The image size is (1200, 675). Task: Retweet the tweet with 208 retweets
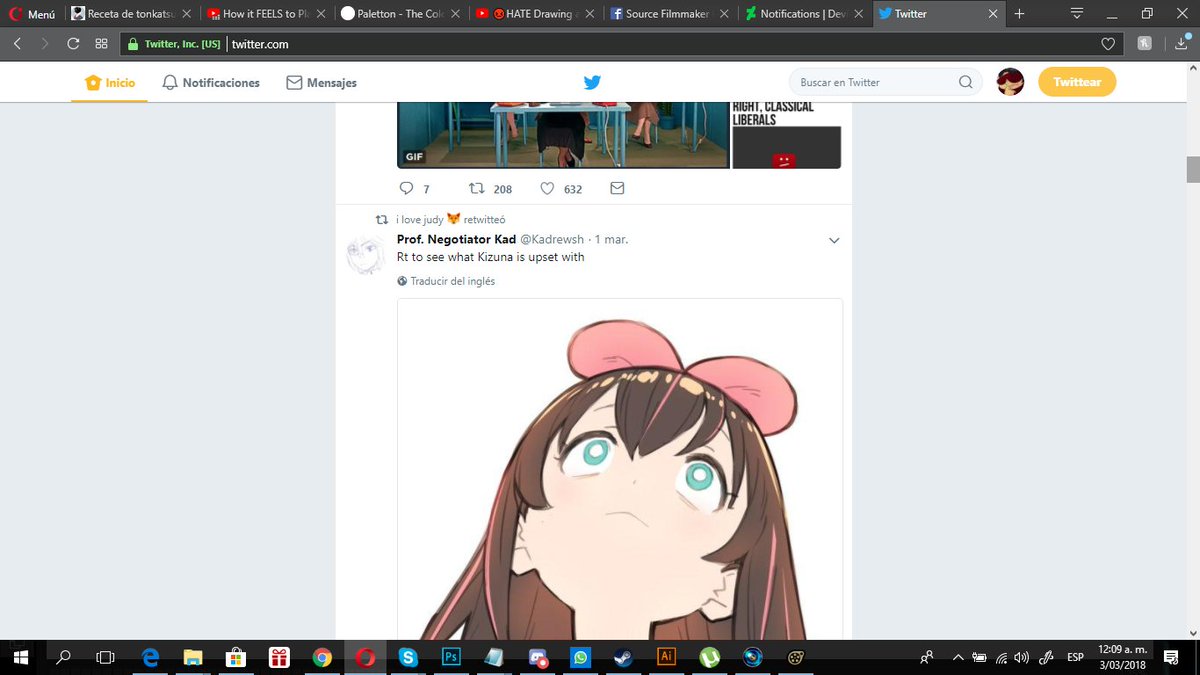[x=490, y=188]
